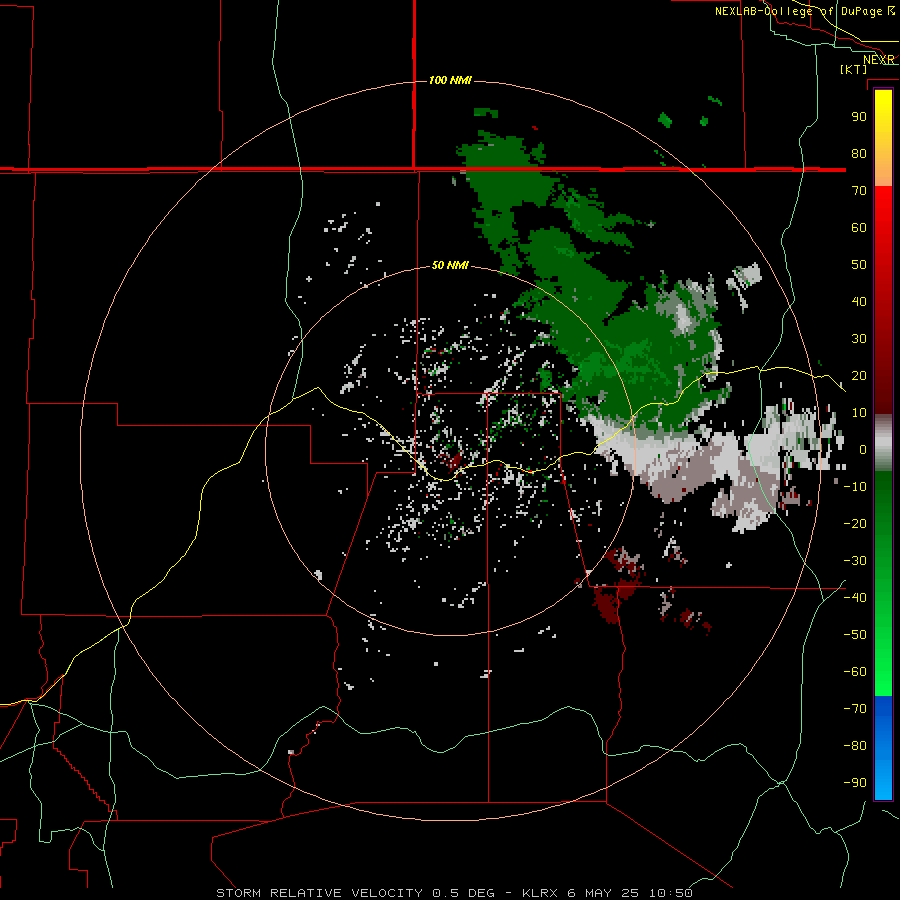Click the 60 value on velocity scale
The height and width of the screenshot is (900, 900).
pos(859,228)
